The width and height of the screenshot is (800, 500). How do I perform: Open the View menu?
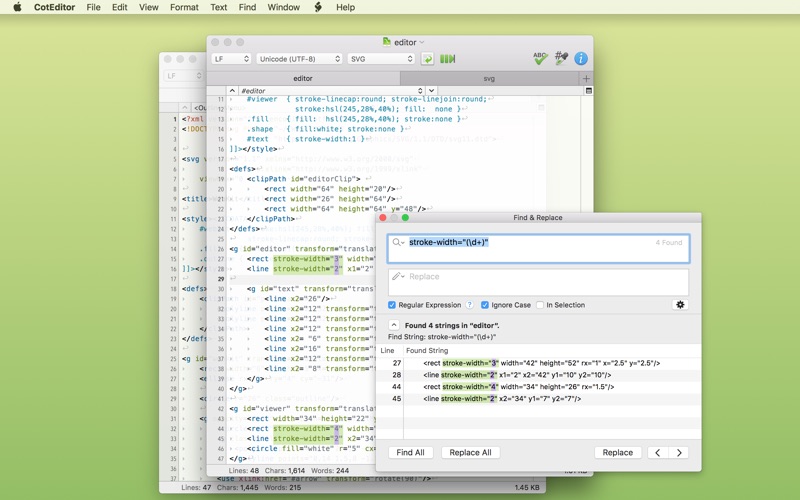[x=148, y=7]
